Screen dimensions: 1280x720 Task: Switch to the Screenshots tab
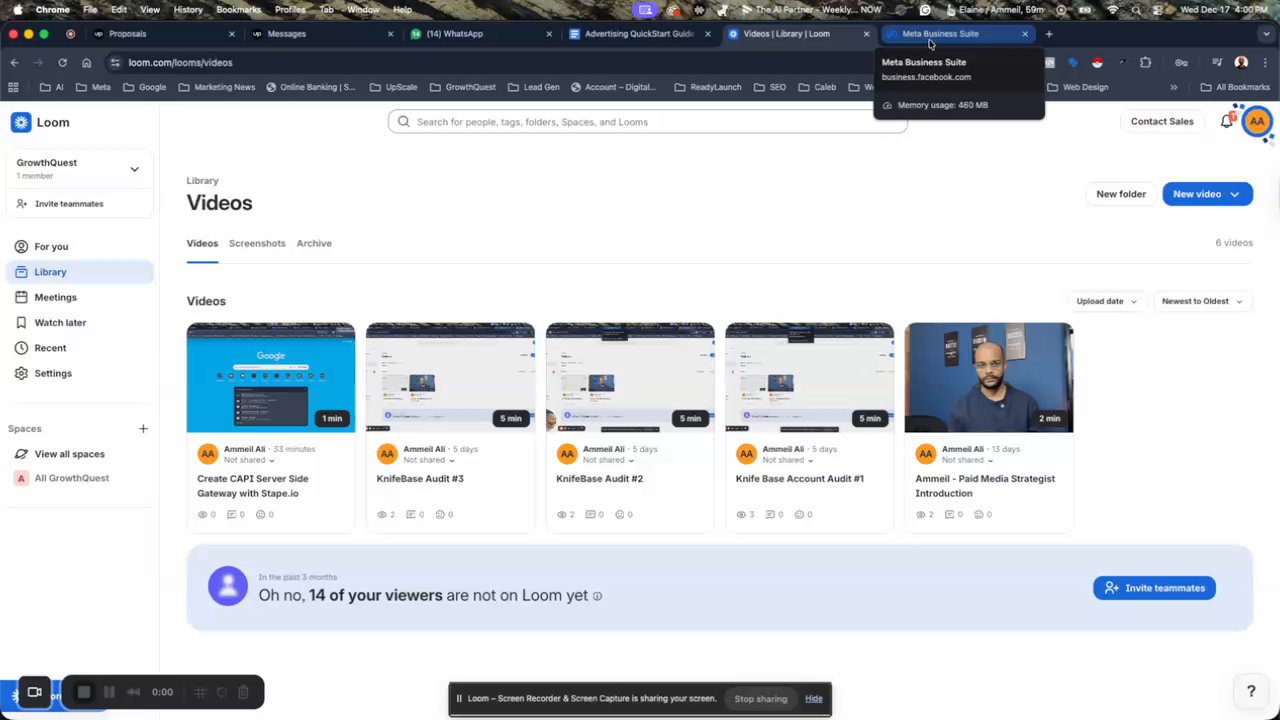[x=257, y=243]
